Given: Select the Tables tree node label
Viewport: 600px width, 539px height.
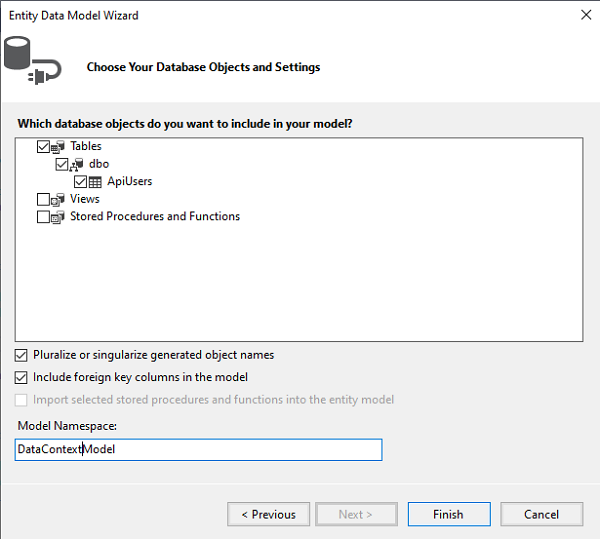Looking at the screenshot, I should click(x=86, y=146).
